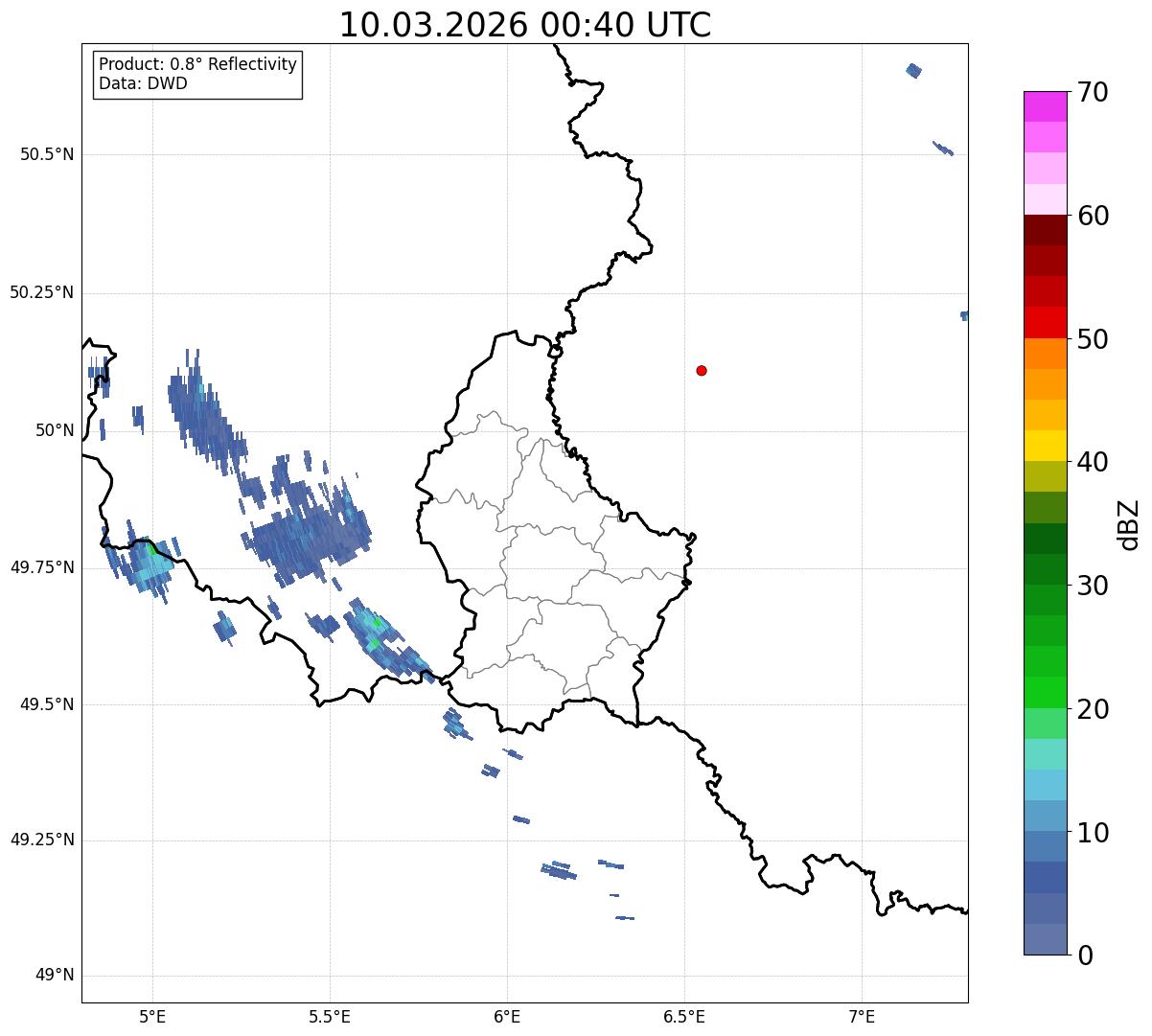Image resolution: width=1152 pixels, height=1036 pixels.
Task: Click the colorbar tick label 0
Action: tap(1085, 955)
